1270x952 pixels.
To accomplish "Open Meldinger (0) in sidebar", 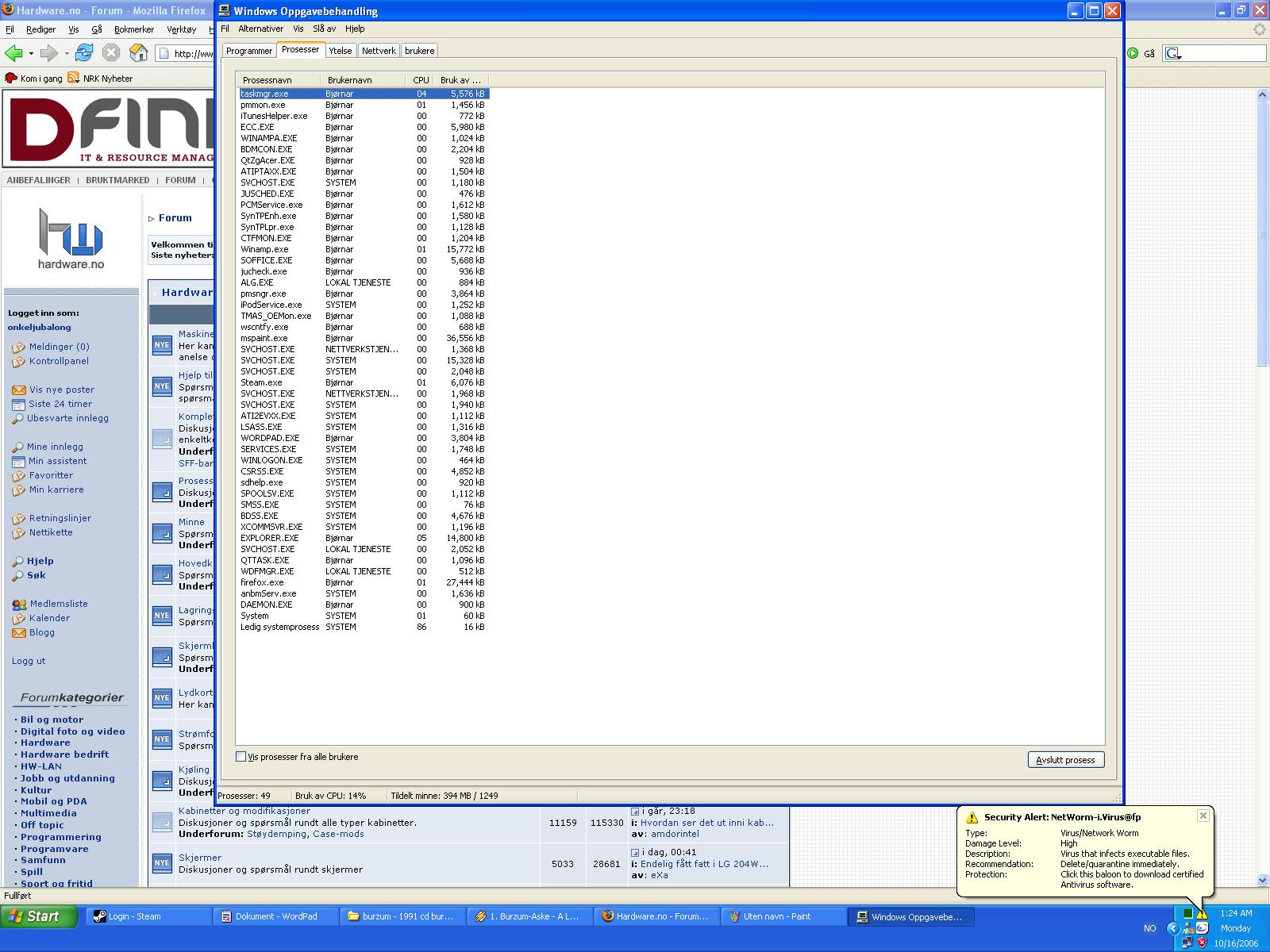I will (60, 347).
